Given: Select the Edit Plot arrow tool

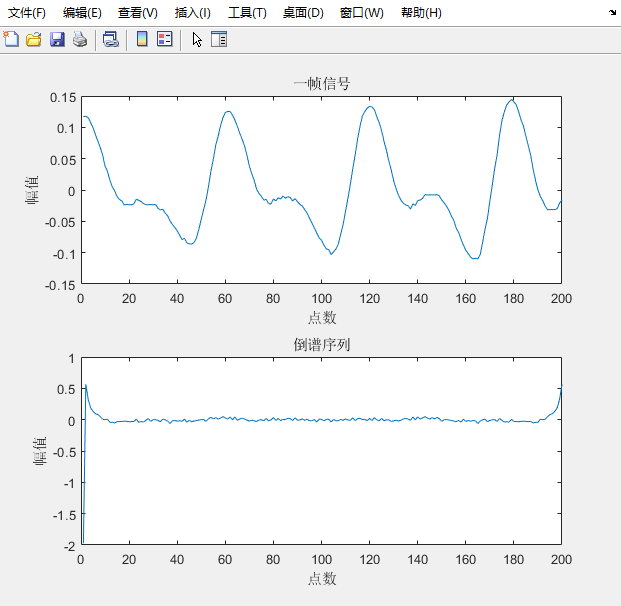Looking at the screenshot, I should coord(197,40).
